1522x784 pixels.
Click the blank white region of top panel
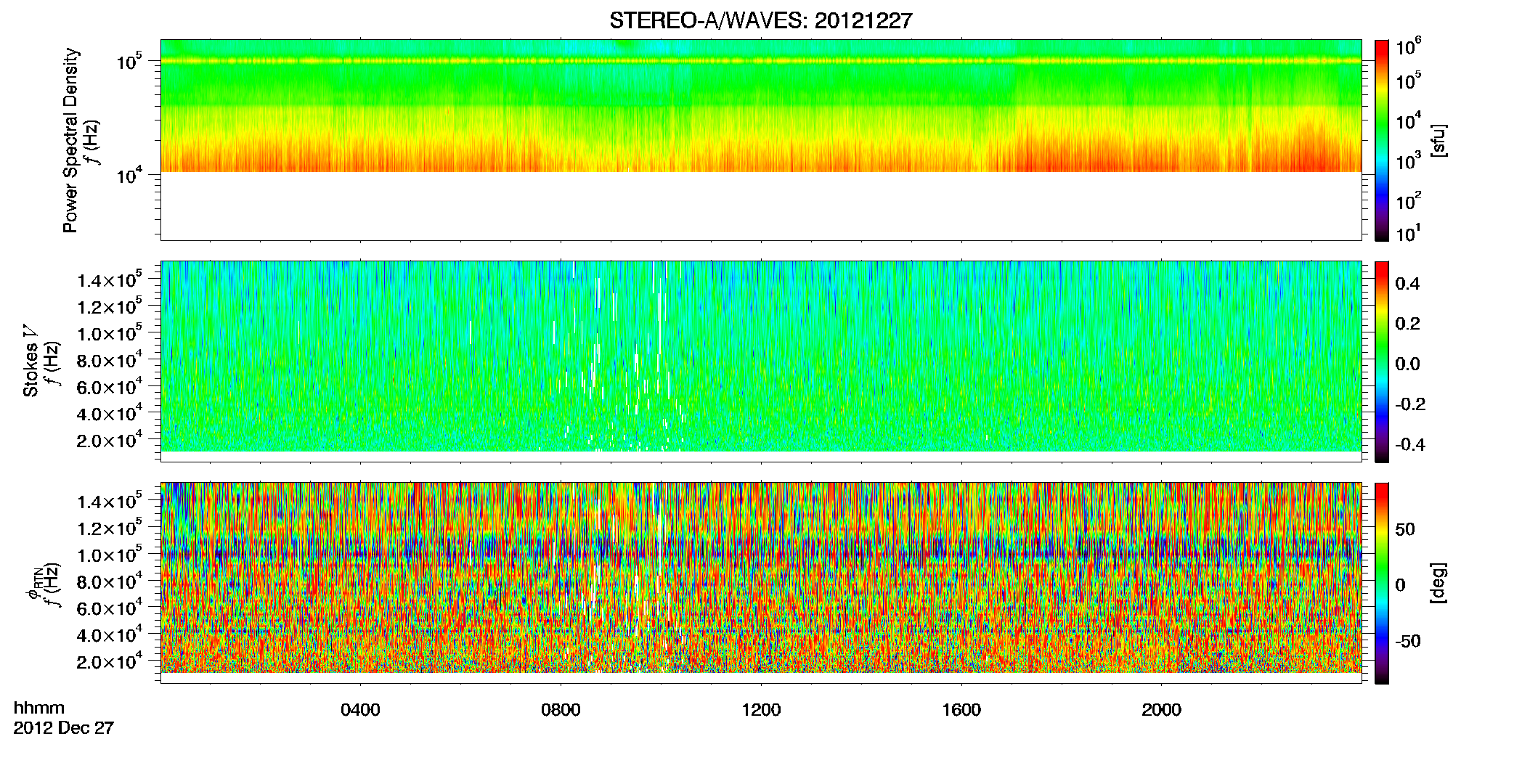coord(760,206)
